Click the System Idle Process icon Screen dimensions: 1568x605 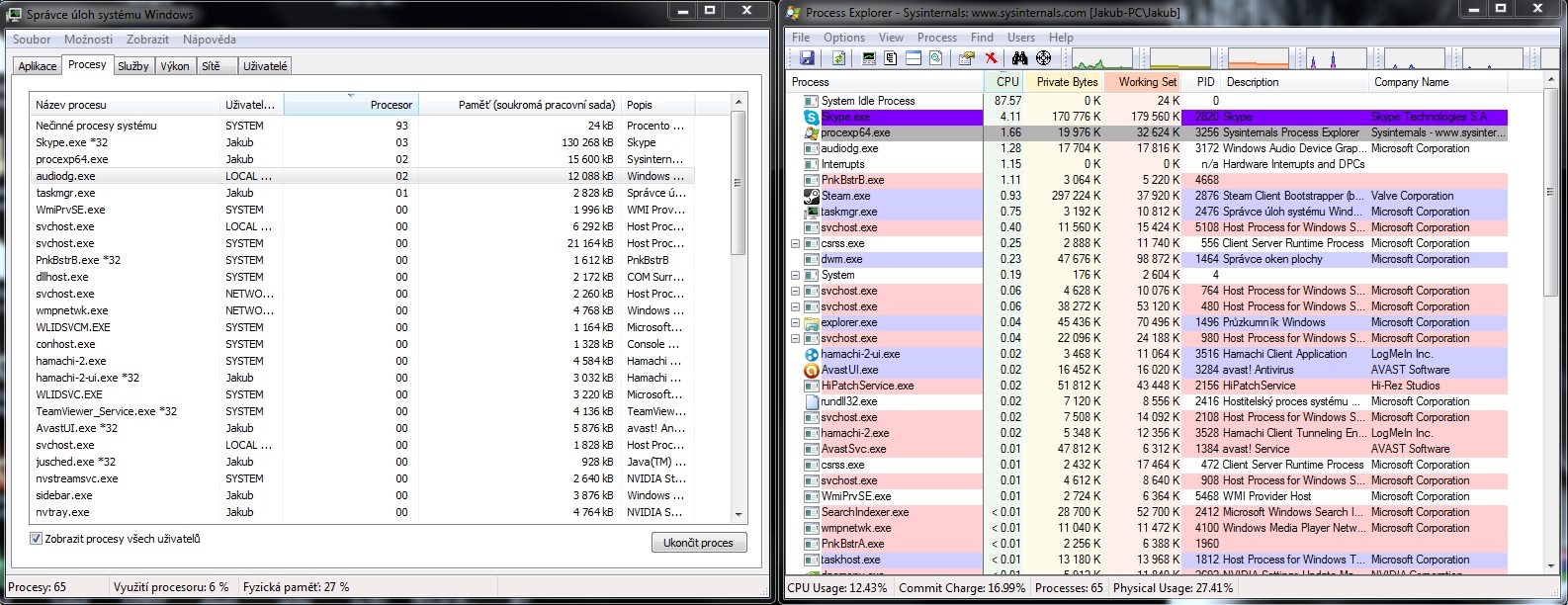click(x=812, y=101)
